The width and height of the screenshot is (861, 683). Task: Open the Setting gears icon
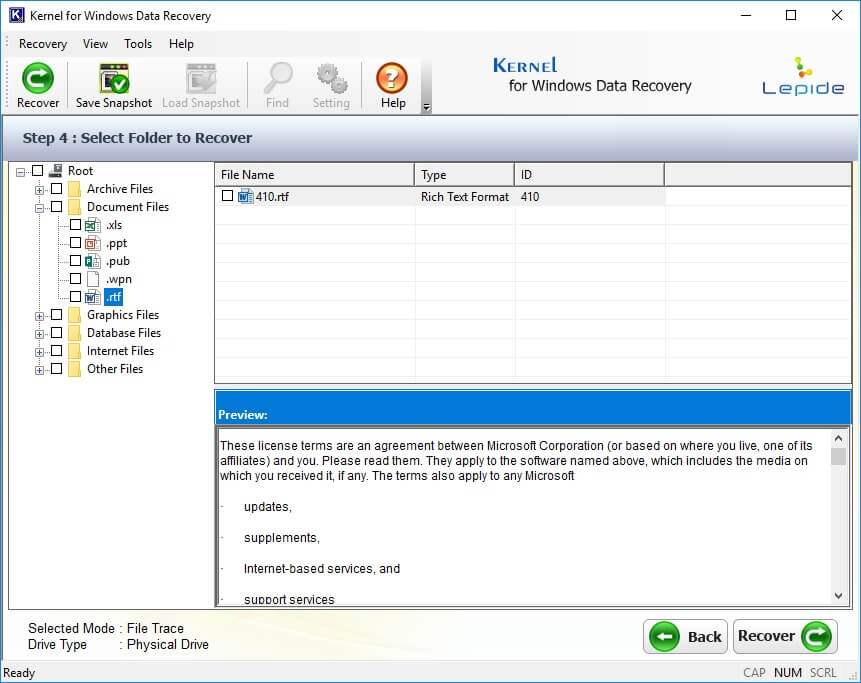tap(332, 78)
